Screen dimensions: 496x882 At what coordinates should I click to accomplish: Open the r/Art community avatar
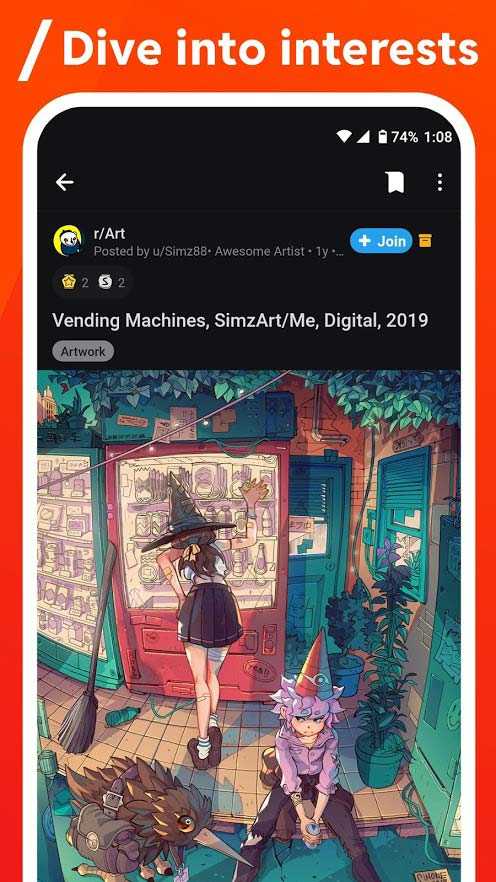point(67,241)
